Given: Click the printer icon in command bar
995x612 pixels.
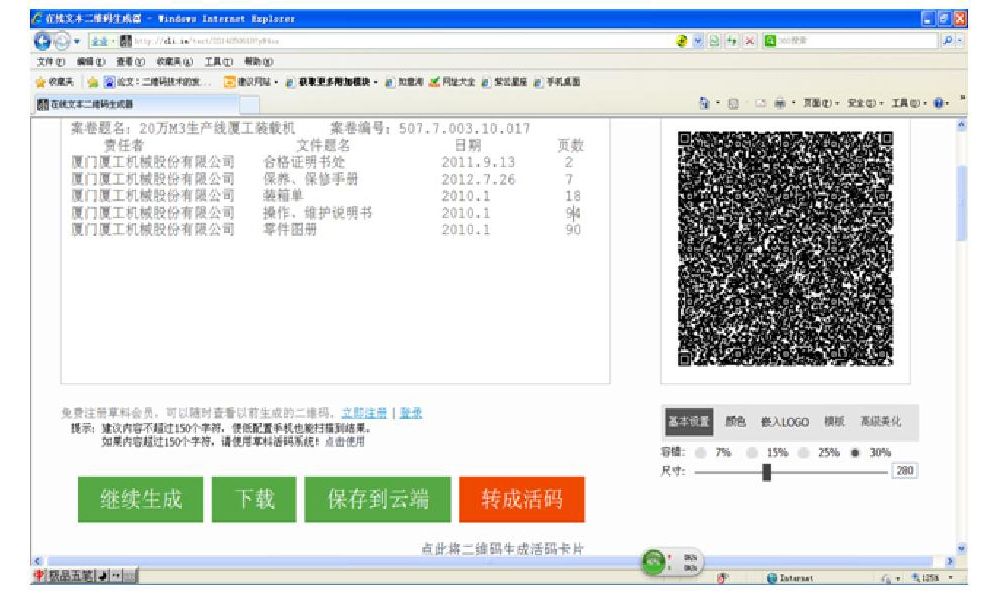Looking at the screenshot, I should pos(780,103).
